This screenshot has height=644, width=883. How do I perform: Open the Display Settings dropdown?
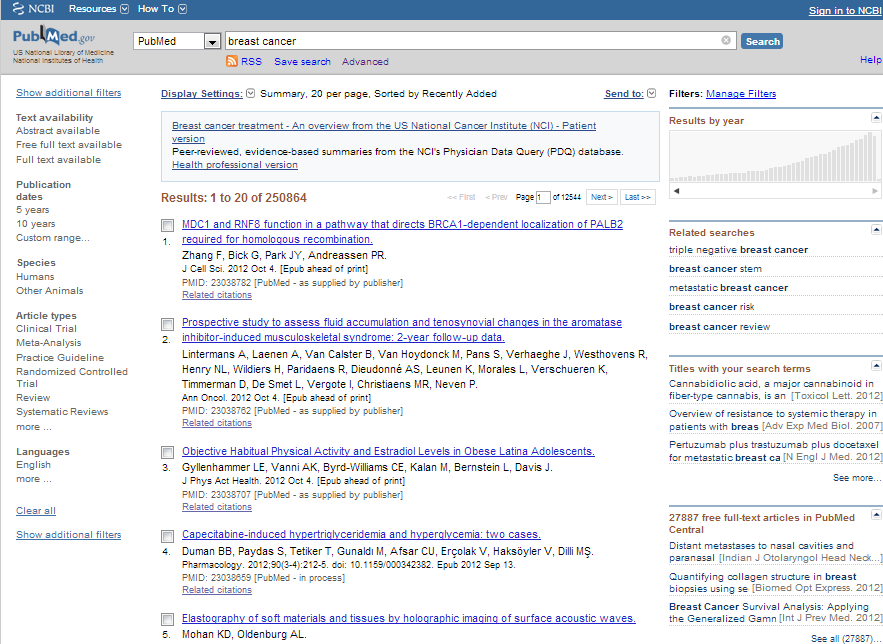coord(208,93)
